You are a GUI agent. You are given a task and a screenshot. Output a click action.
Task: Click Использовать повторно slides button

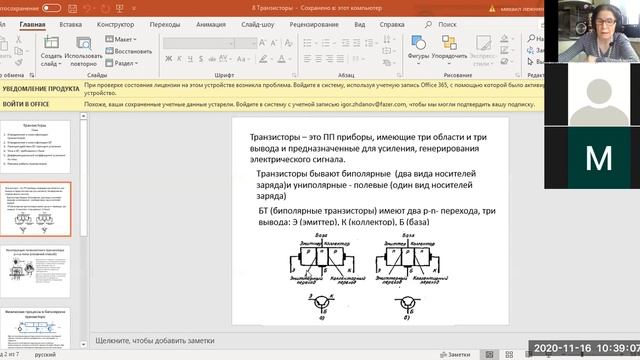pos(83,51)
